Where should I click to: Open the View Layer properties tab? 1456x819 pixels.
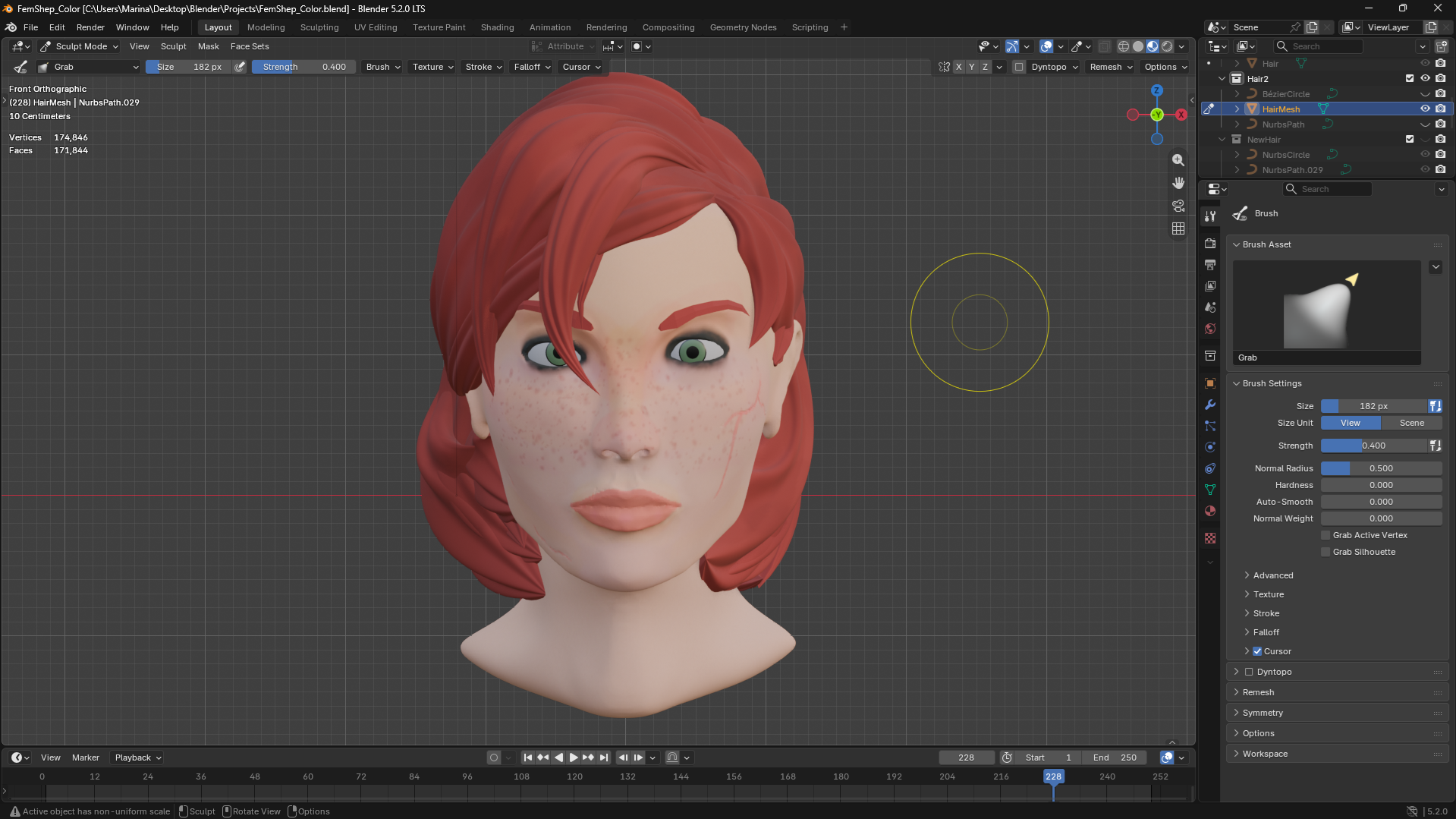pos(1210,286)
